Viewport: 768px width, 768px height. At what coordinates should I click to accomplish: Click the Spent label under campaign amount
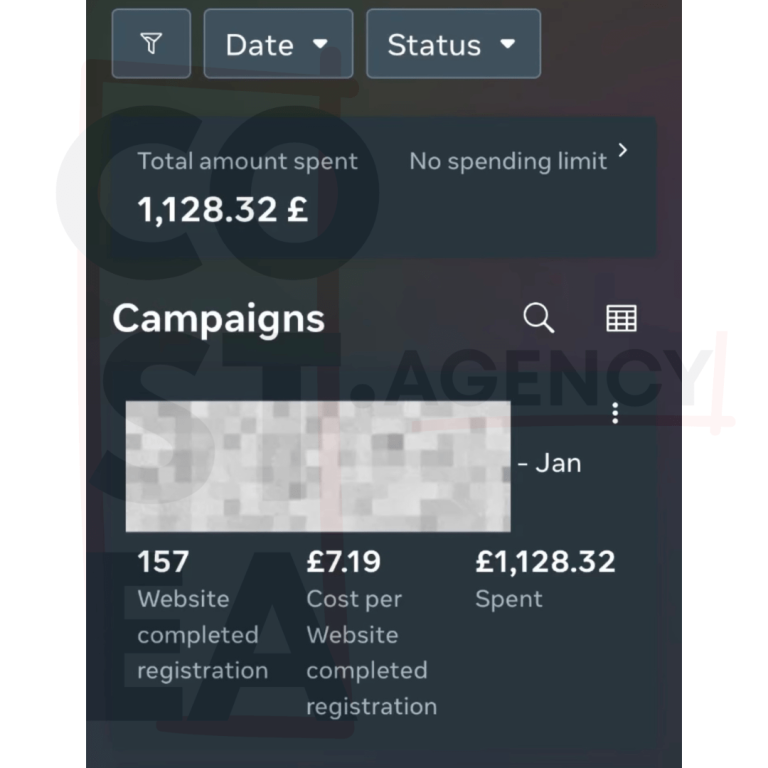(x=509, y=599)
